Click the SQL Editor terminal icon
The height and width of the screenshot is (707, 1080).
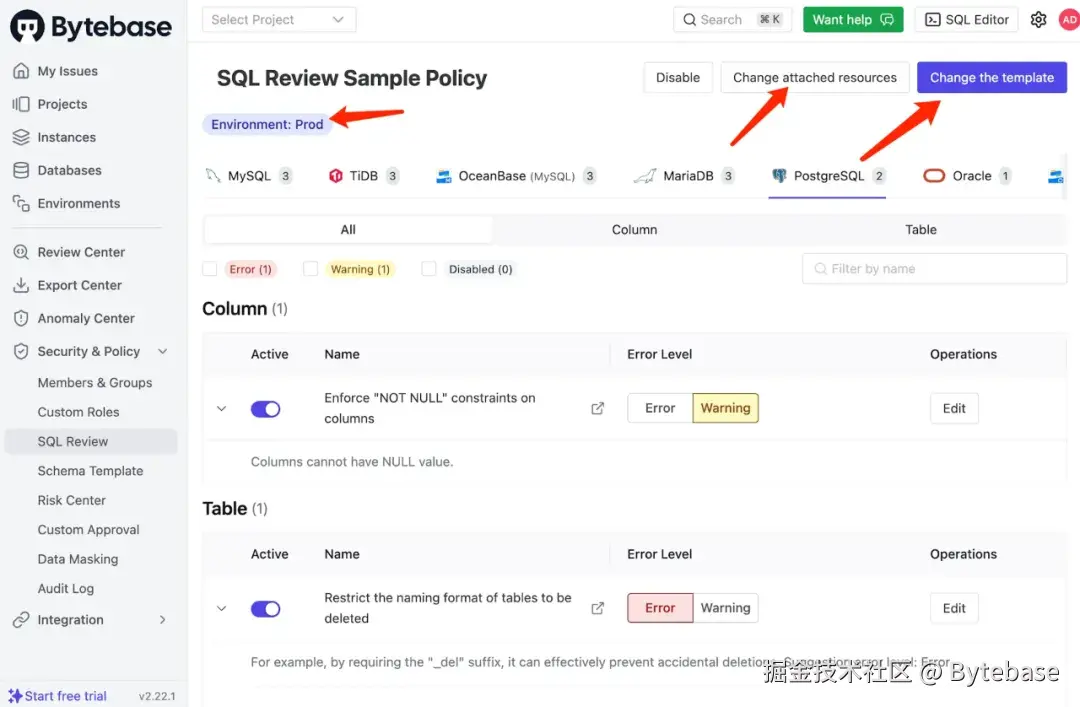coord(932,20)
